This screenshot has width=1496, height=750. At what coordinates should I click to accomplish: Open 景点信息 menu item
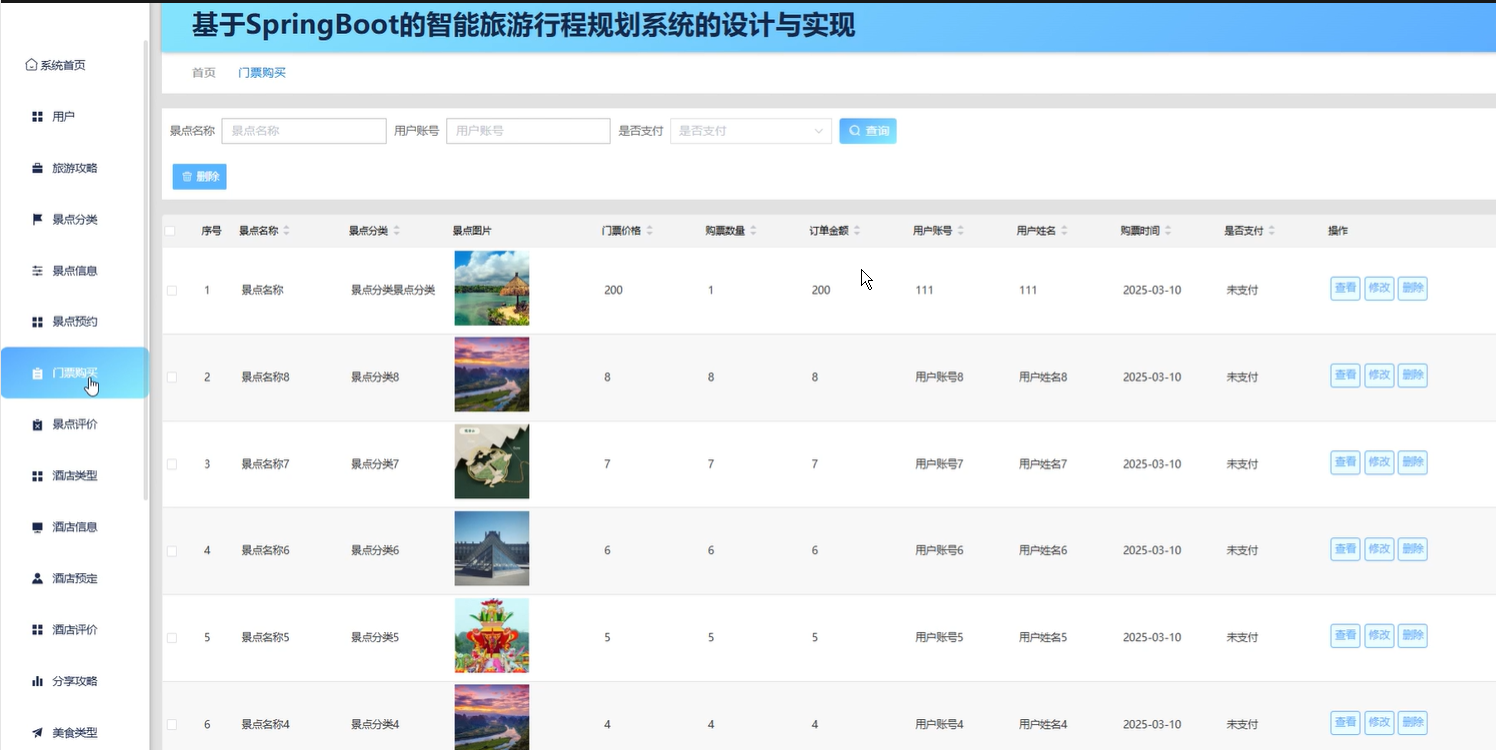click(75, 271)
